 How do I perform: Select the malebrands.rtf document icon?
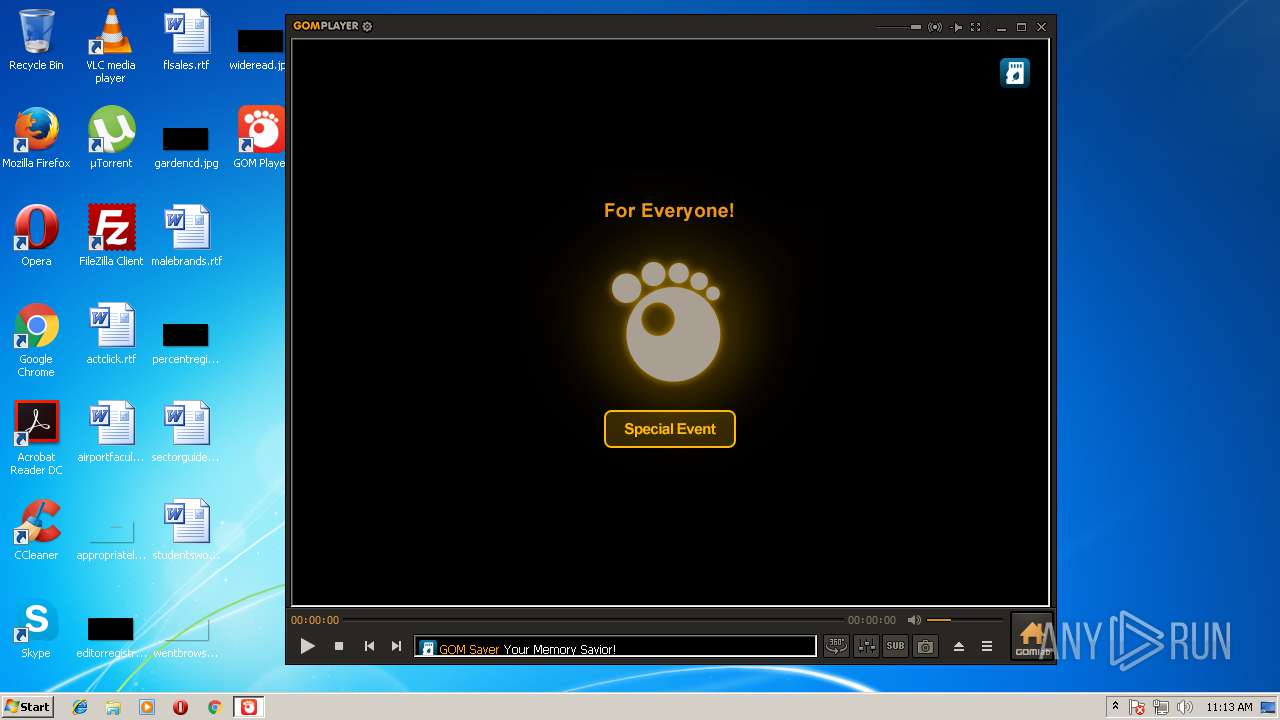[186, 236]
